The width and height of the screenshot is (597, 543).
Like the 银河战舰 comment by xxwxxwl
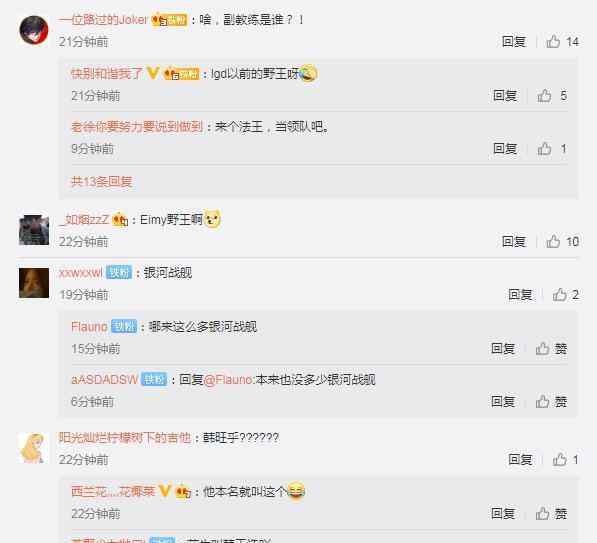coord(565,294)
